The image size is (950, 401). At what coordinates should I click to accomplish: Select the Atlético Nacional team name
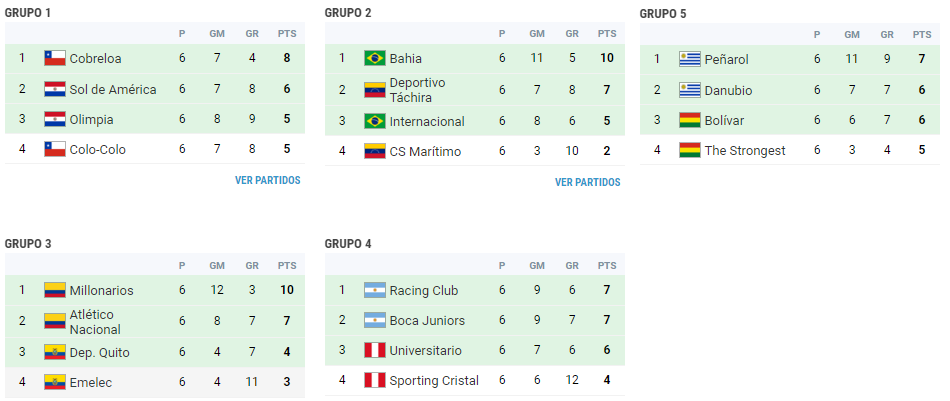pos(95,322)
